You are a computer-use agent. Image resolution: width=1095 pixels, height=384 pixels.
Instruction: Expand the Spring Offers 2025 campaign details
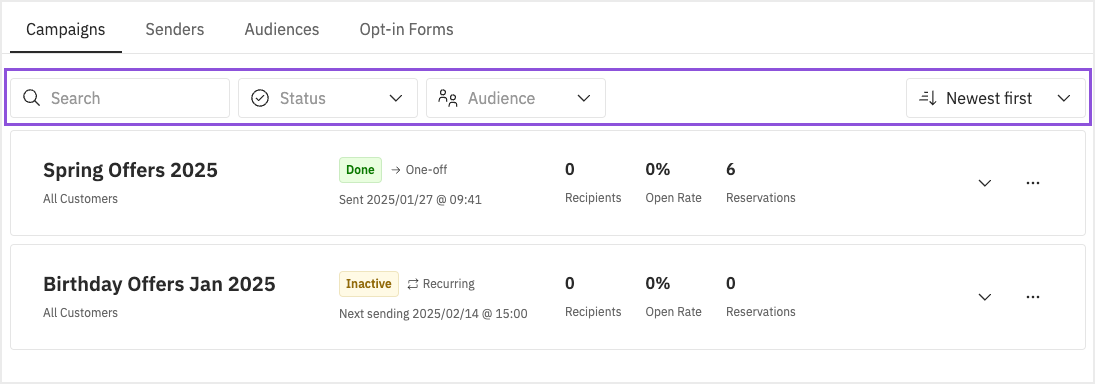(x=985, y=183)
